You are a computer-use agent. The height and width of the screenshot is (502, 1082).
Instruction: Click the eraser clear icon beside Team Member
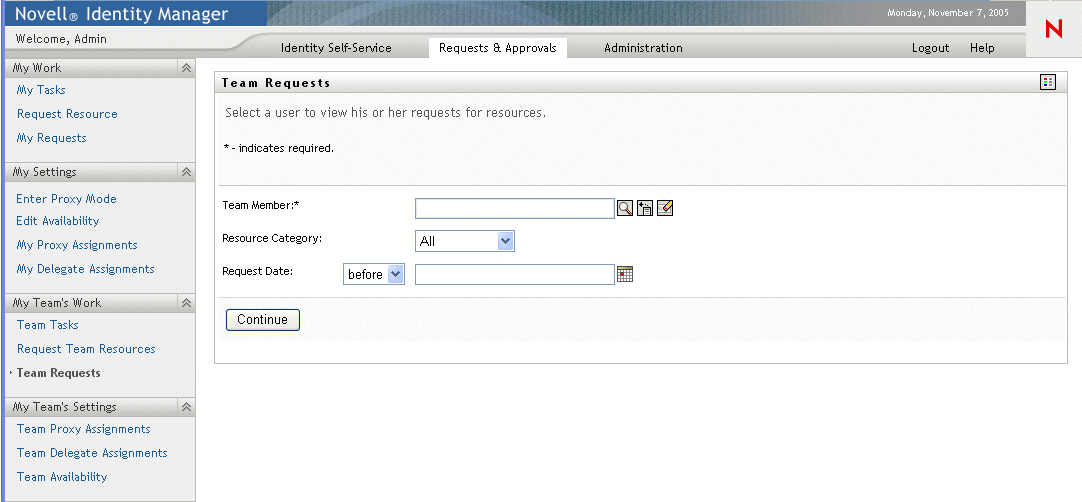[x=665, y=208]
